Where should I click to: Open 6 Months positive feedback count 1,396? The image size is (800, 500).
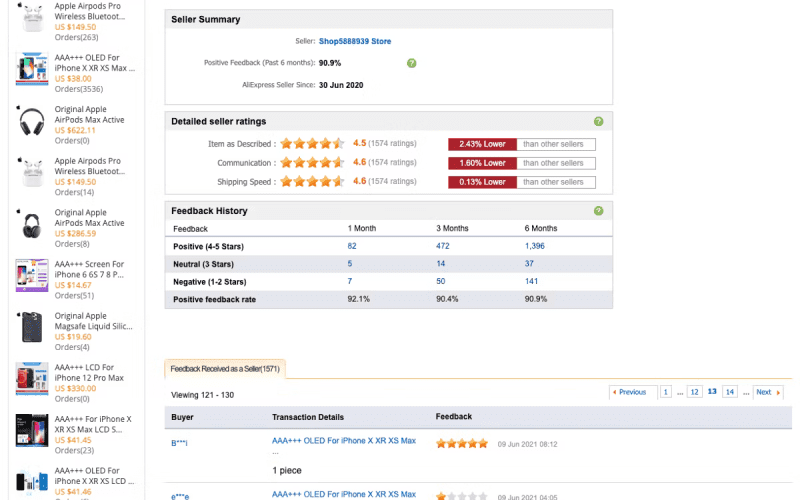(x=535, y=246)
